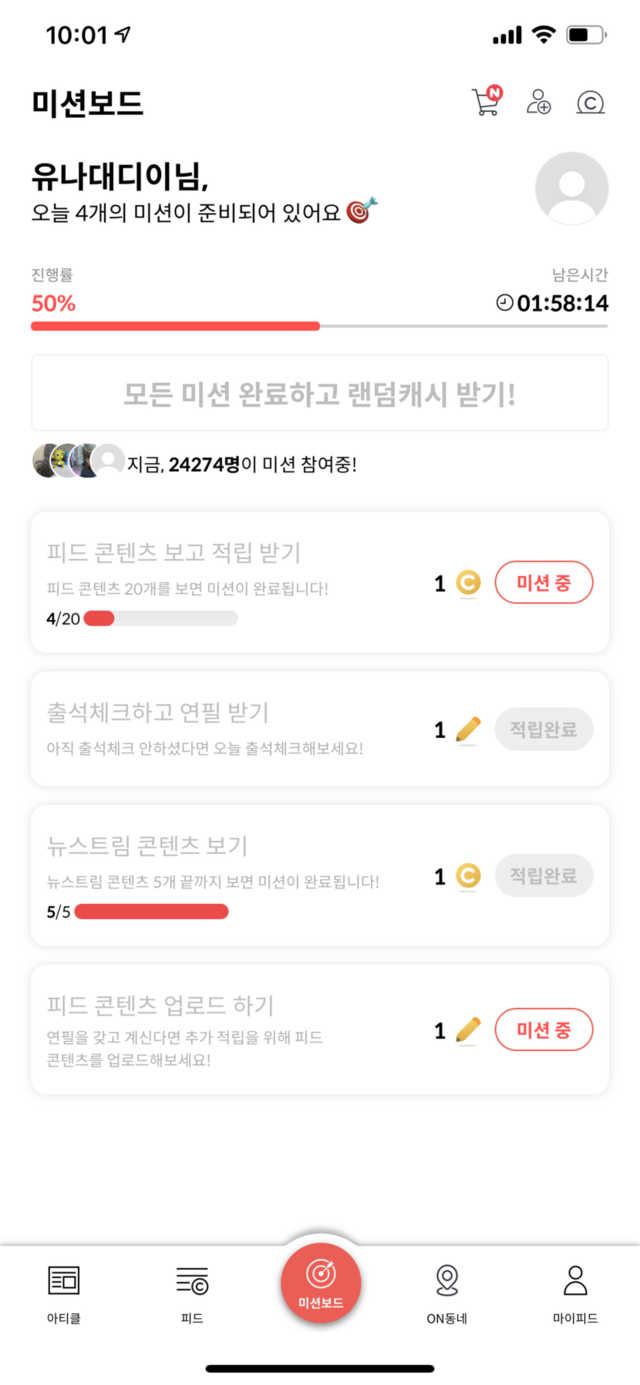Tap the 4/20 feed mission progress bar
Viewport: 640px width, 1385px height.
click(160, 619)
